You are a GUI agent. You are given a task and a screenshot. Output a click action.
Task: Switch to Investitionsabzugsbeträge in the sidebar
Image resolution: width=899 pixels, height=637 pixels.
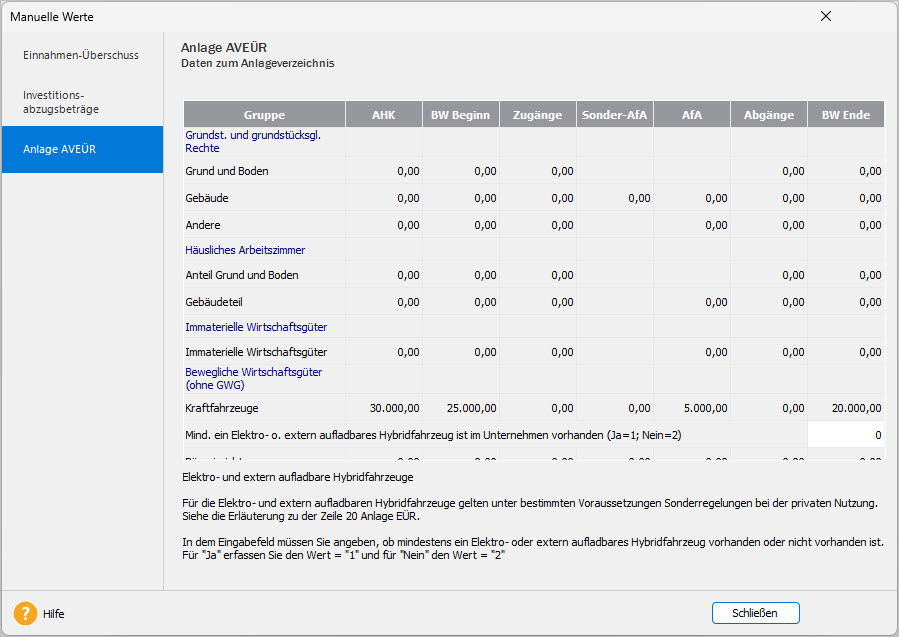[x=61, y=102]
